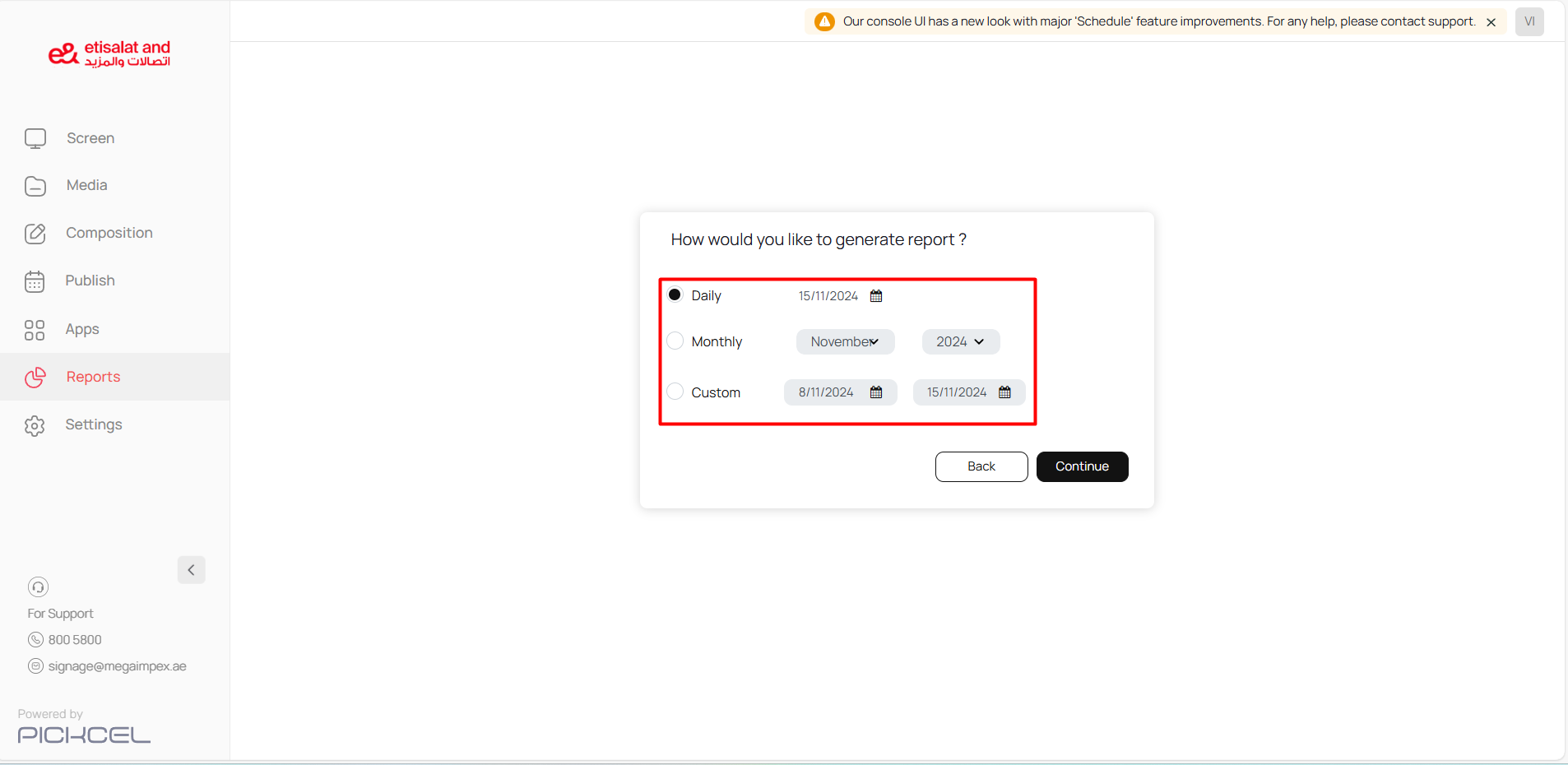Expand the November month dropdown
This screenshot has width=1568, height=765.
(845, 341)
